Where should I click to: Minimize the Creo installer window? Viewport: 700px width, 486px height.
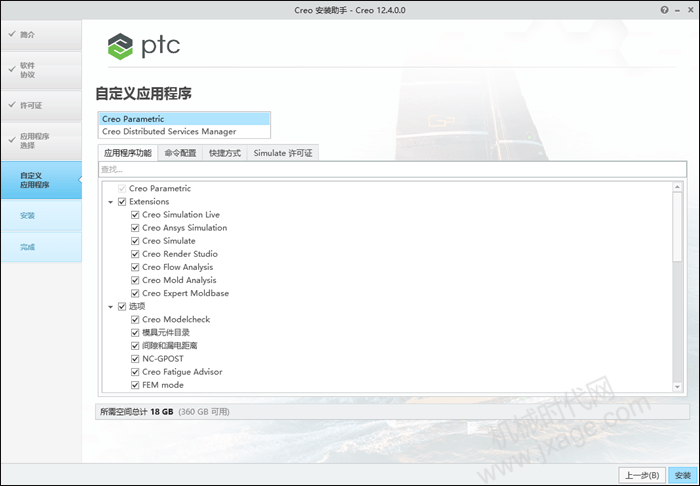(x=677, y=10)
